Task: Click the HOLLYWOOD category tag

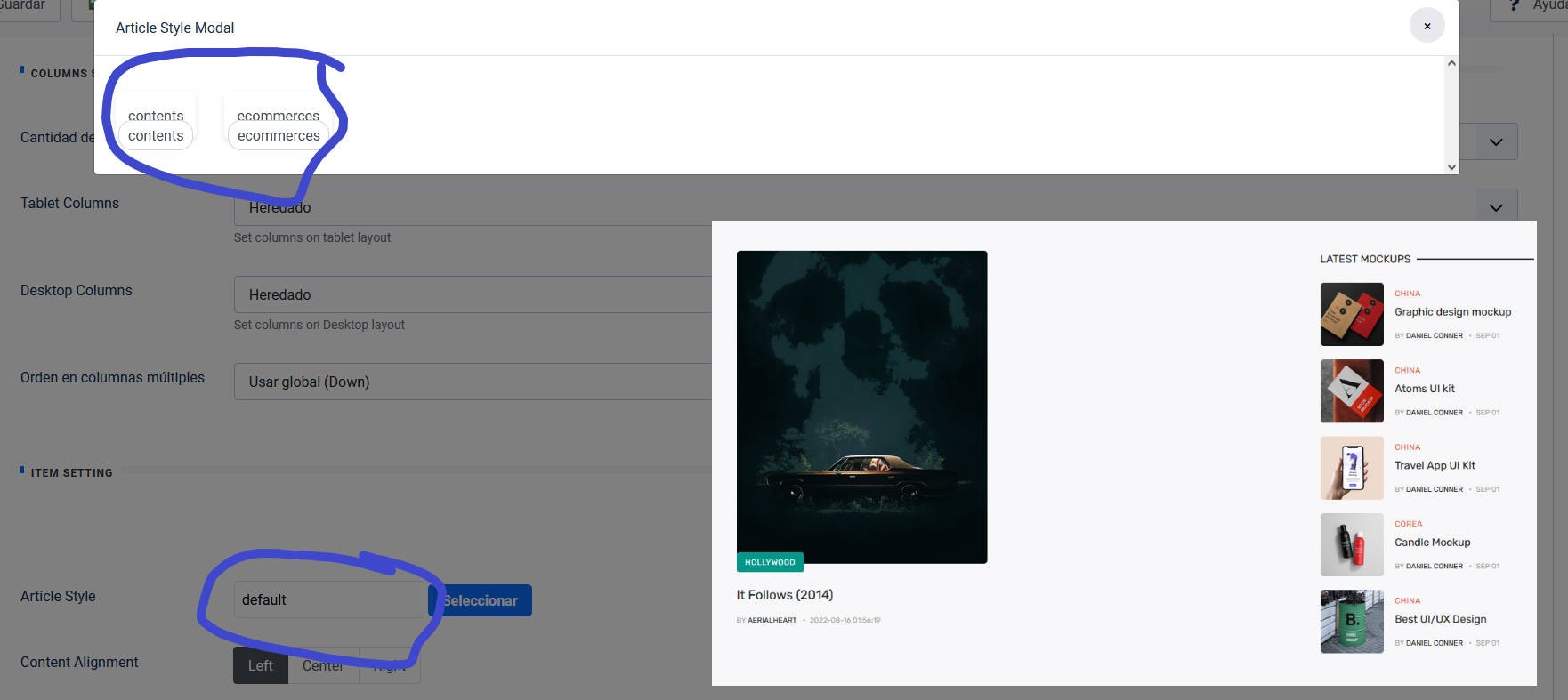Action: coord(770,562)
